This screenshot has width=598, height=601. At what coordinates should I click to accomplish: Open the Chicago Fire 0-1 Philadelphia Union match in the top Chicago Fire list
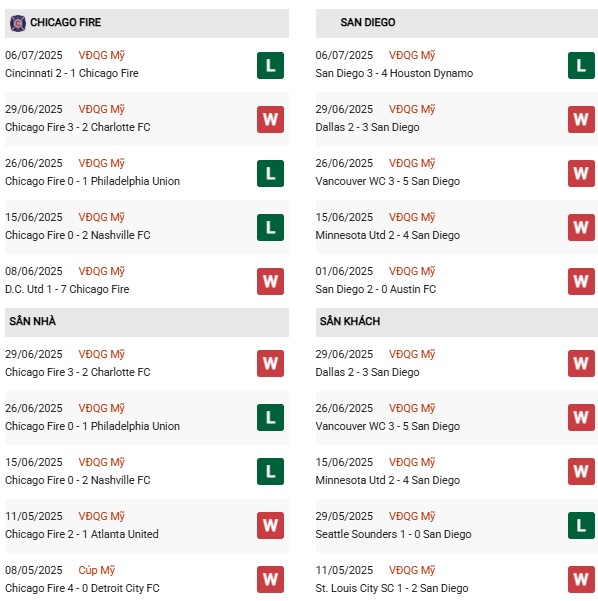92,181
